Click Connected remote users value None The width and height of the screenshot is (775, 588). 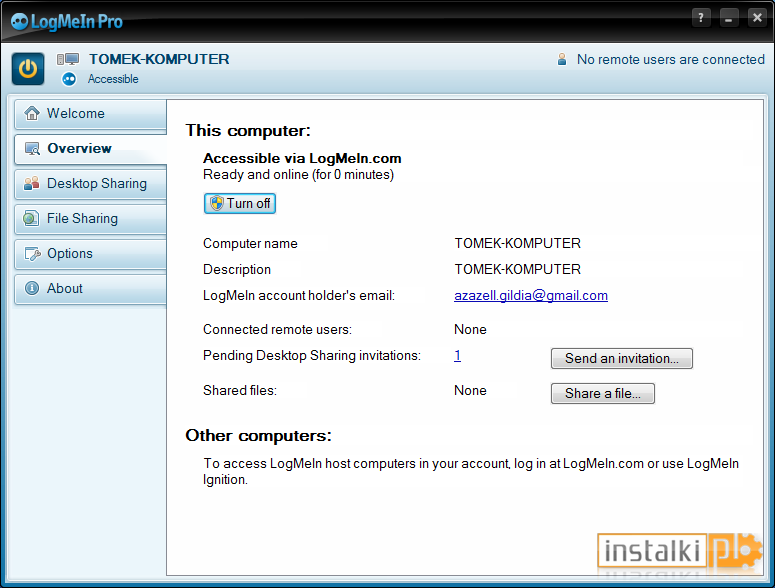point(470,330)
